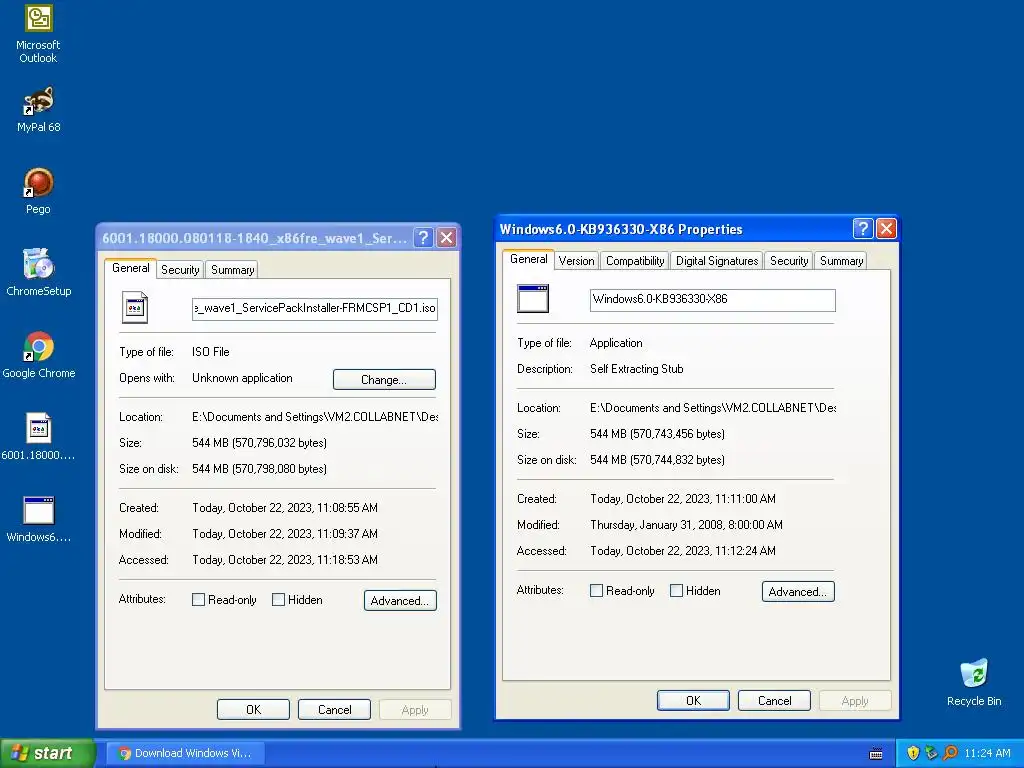1024x768 pixels.
Task: Click the safely remove hardware tray icon
Action: pyautogui.click(x=931, y=753)
